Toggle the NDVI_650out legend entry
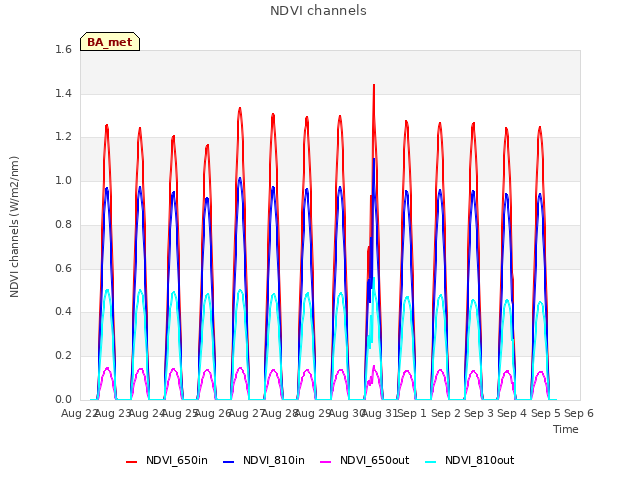This screenshot has width=640, height=480. (364, 461)
